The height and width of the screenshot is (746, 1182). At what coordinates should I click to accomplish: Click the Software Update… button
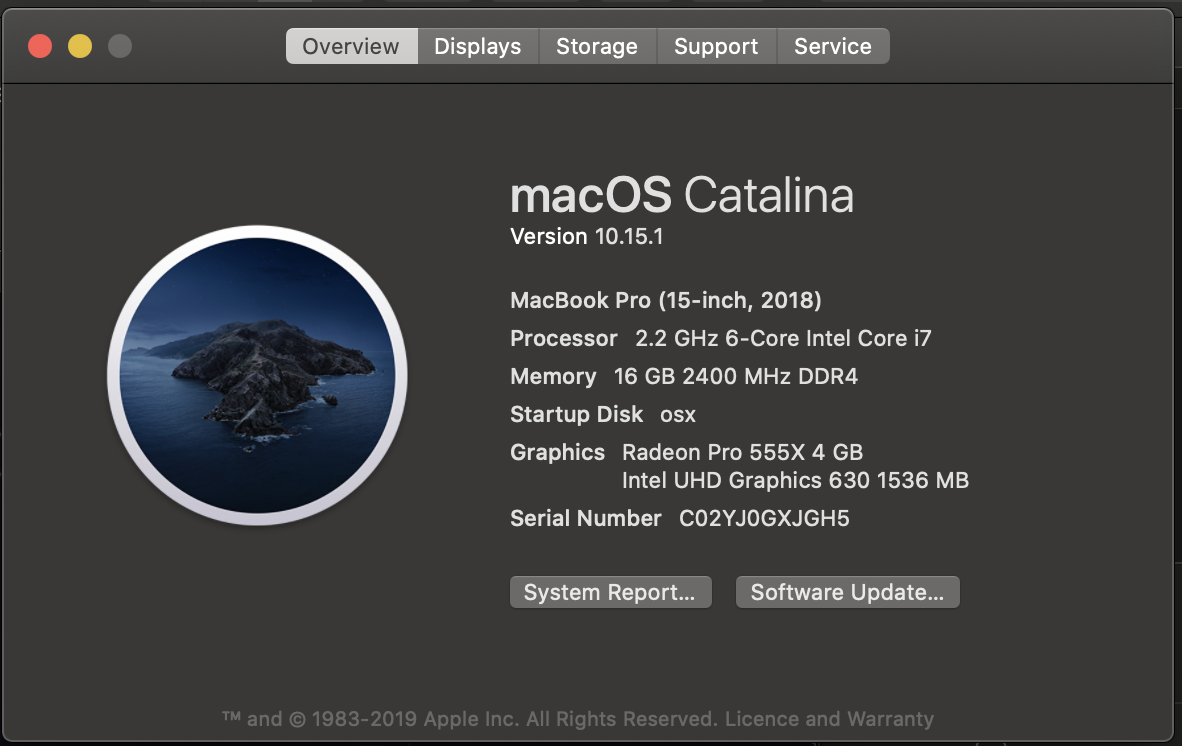(847, 592)
